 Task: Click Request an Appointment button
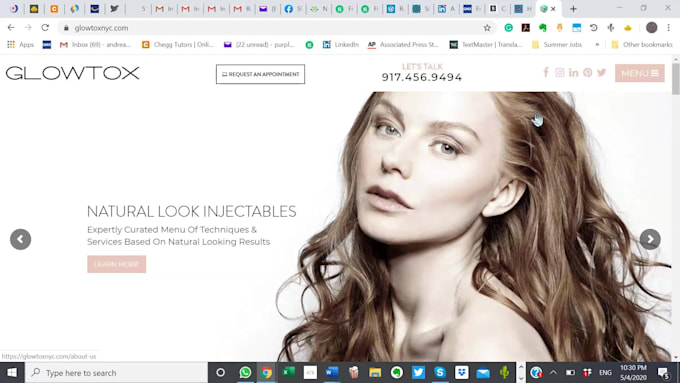pyautogui.click(x=260, y=74)
